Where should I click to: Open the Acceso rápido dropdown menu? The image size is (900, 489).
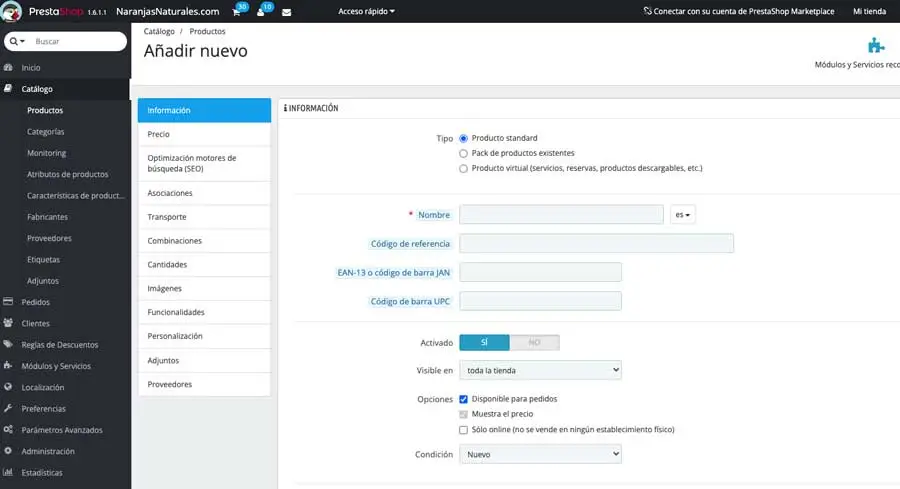point(366,12)
